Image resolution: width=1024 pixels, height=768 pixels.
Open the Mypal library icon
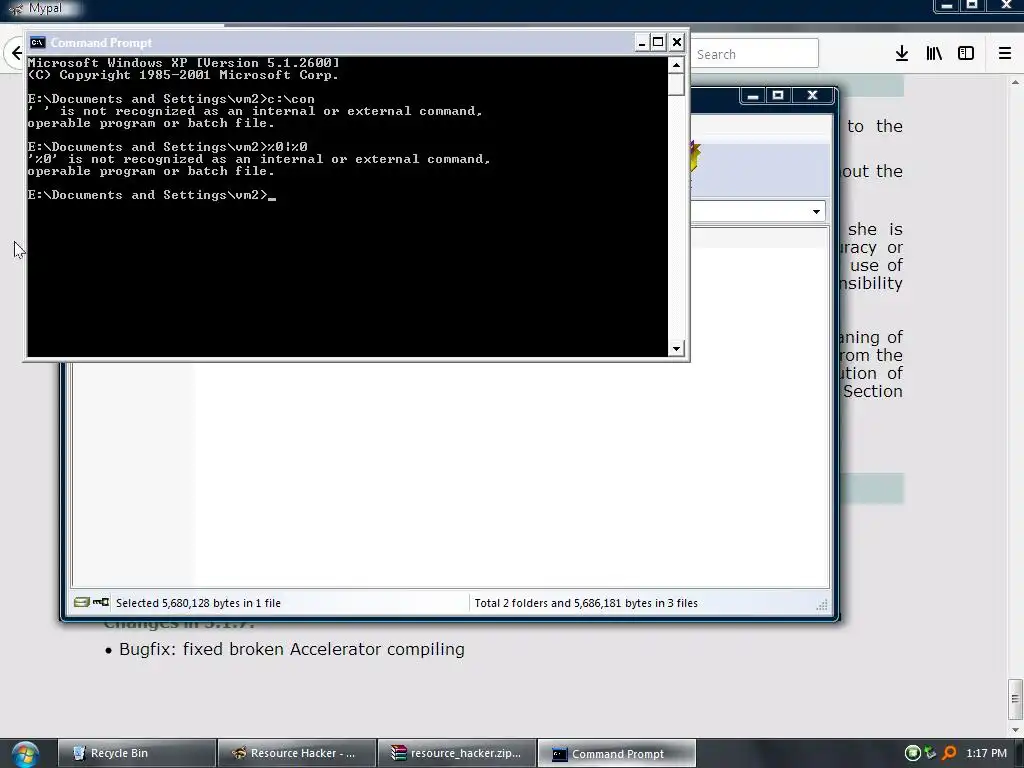[x=934, y=54]
